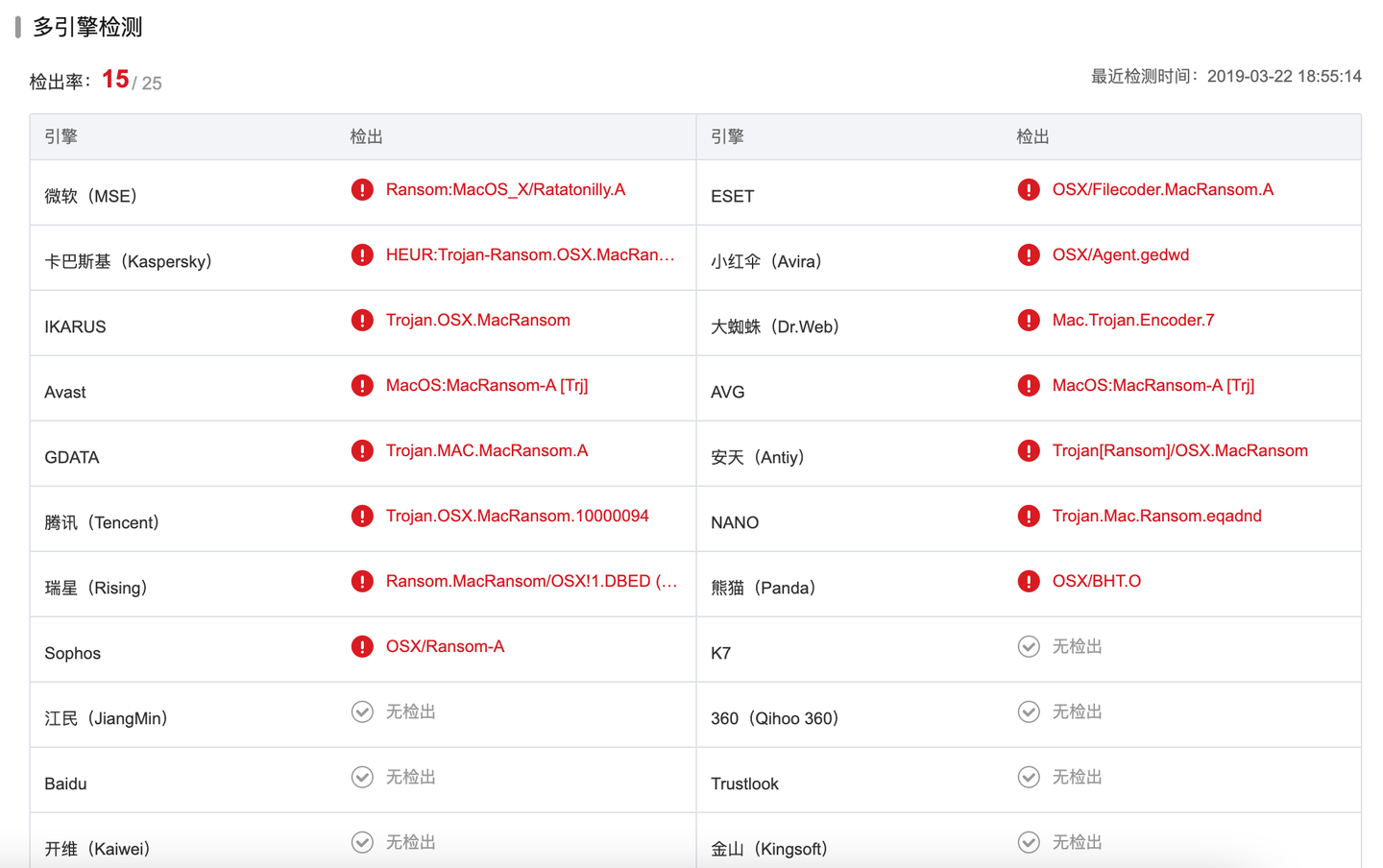Click 无检出 text in K7 row

(x=1077, y=646)
